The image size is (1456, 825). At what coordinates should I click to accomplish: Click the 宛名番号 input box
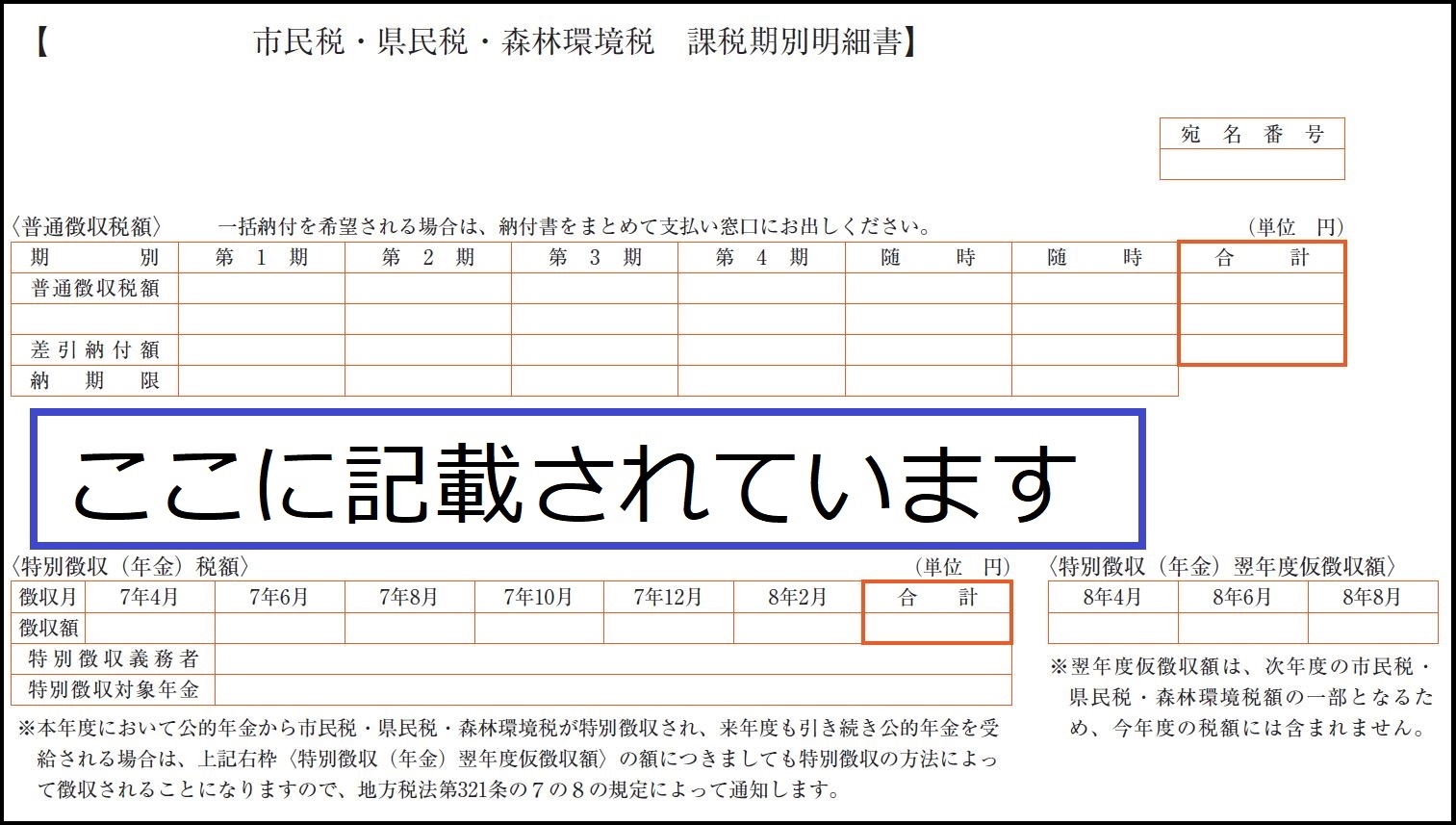[1251, 166]
